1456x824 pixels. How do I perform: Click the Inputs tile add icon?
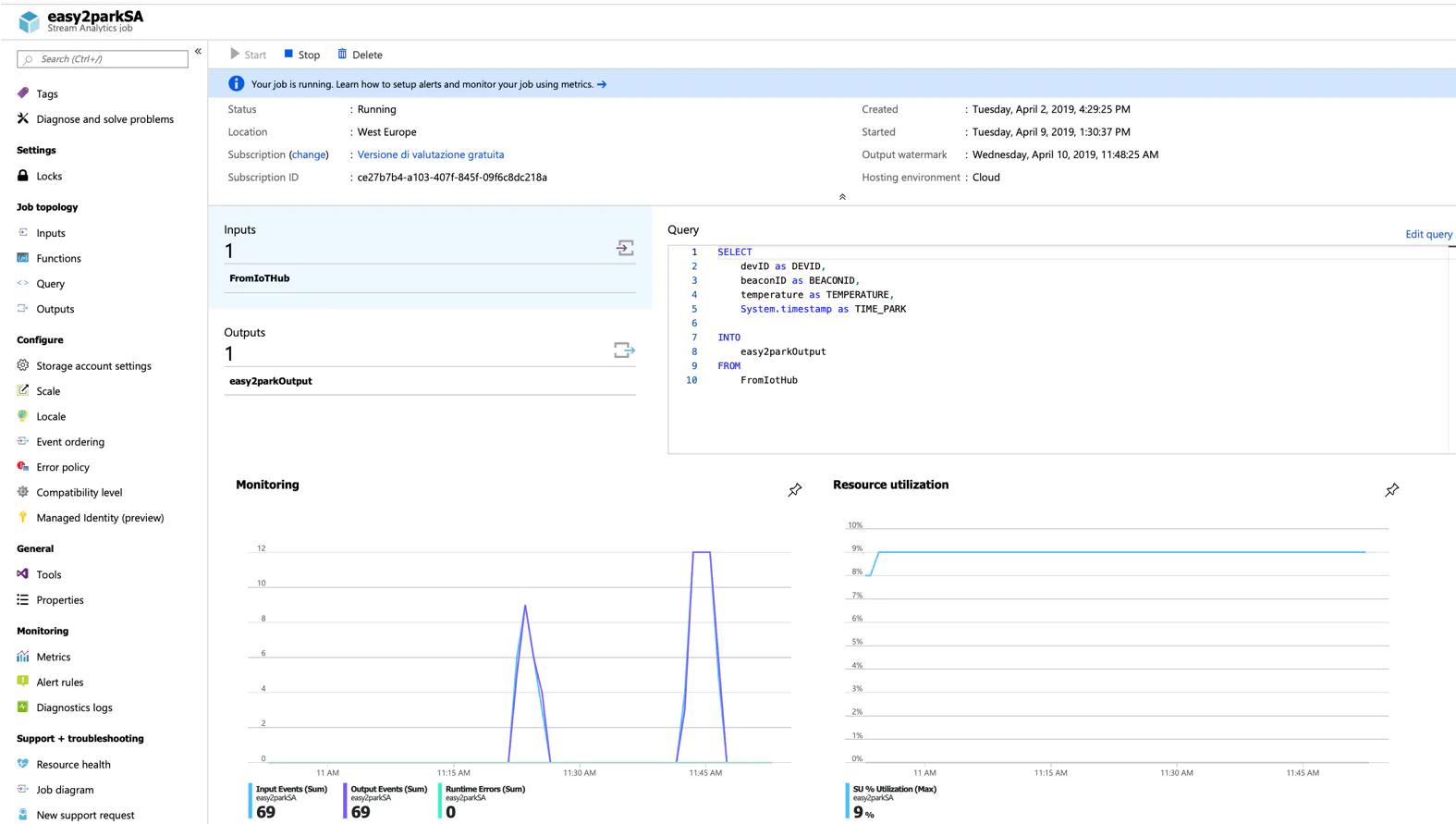point(625,248)
